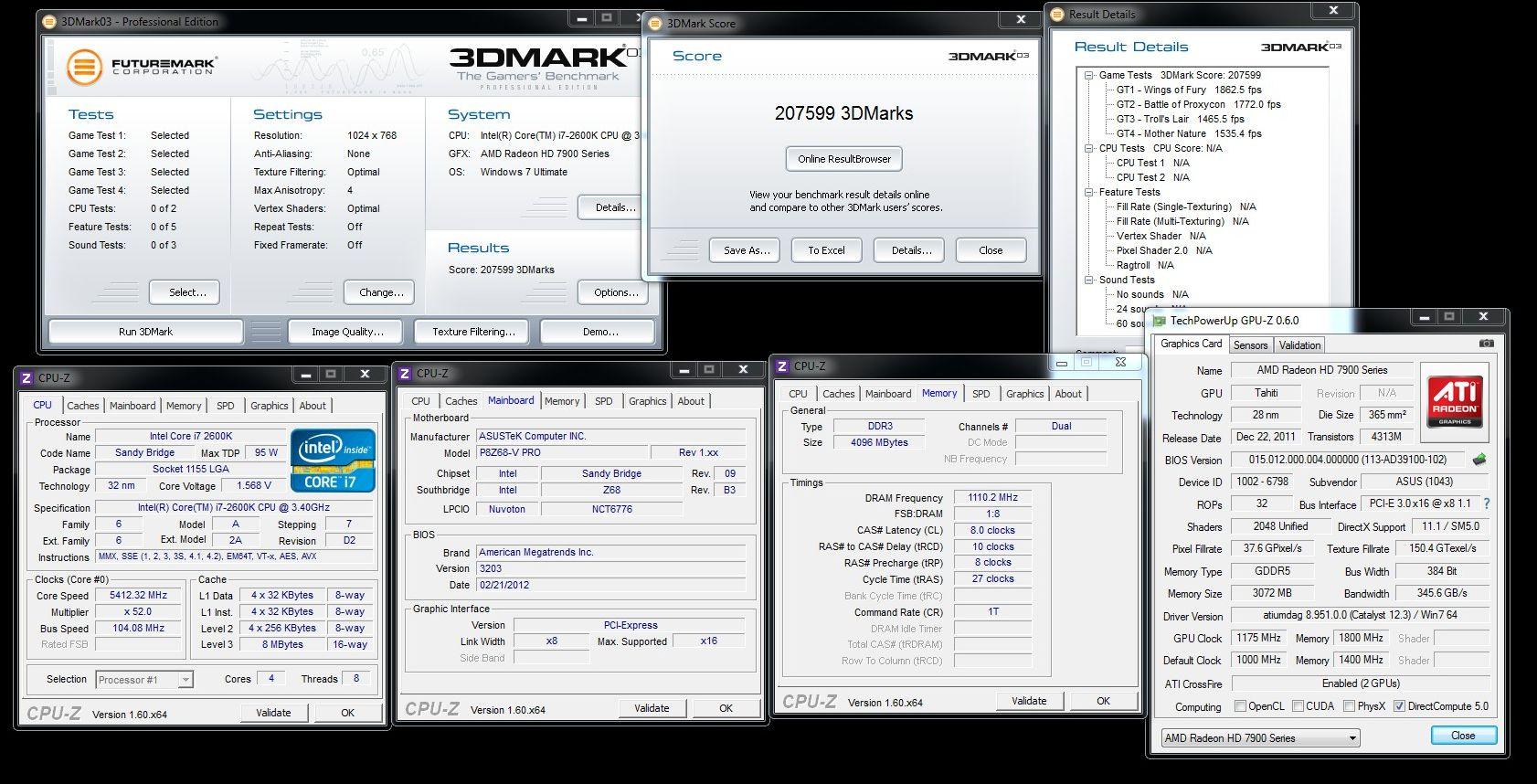This screenshot has width=1537, height=784.
Task: Click the GPU-Z camera screenshot icon
Action: 1486,344
